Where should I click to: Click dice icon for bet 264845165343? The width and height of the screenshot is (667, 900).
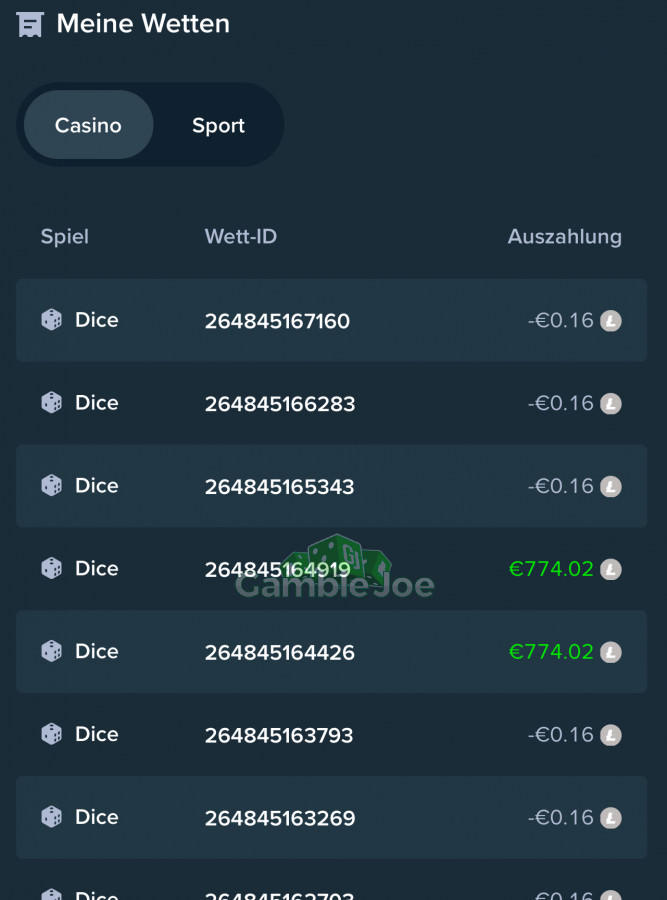point(52,486)
